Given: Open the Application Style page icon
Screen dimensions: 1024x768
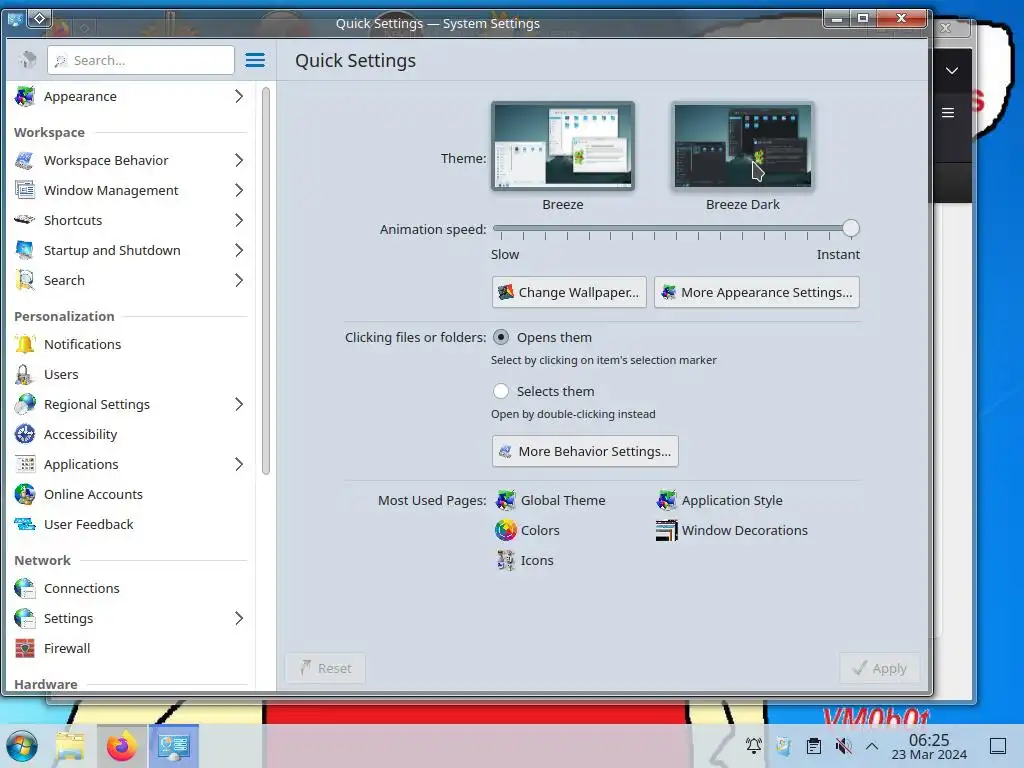Looking at the screenshot, I should pos(667,500).
